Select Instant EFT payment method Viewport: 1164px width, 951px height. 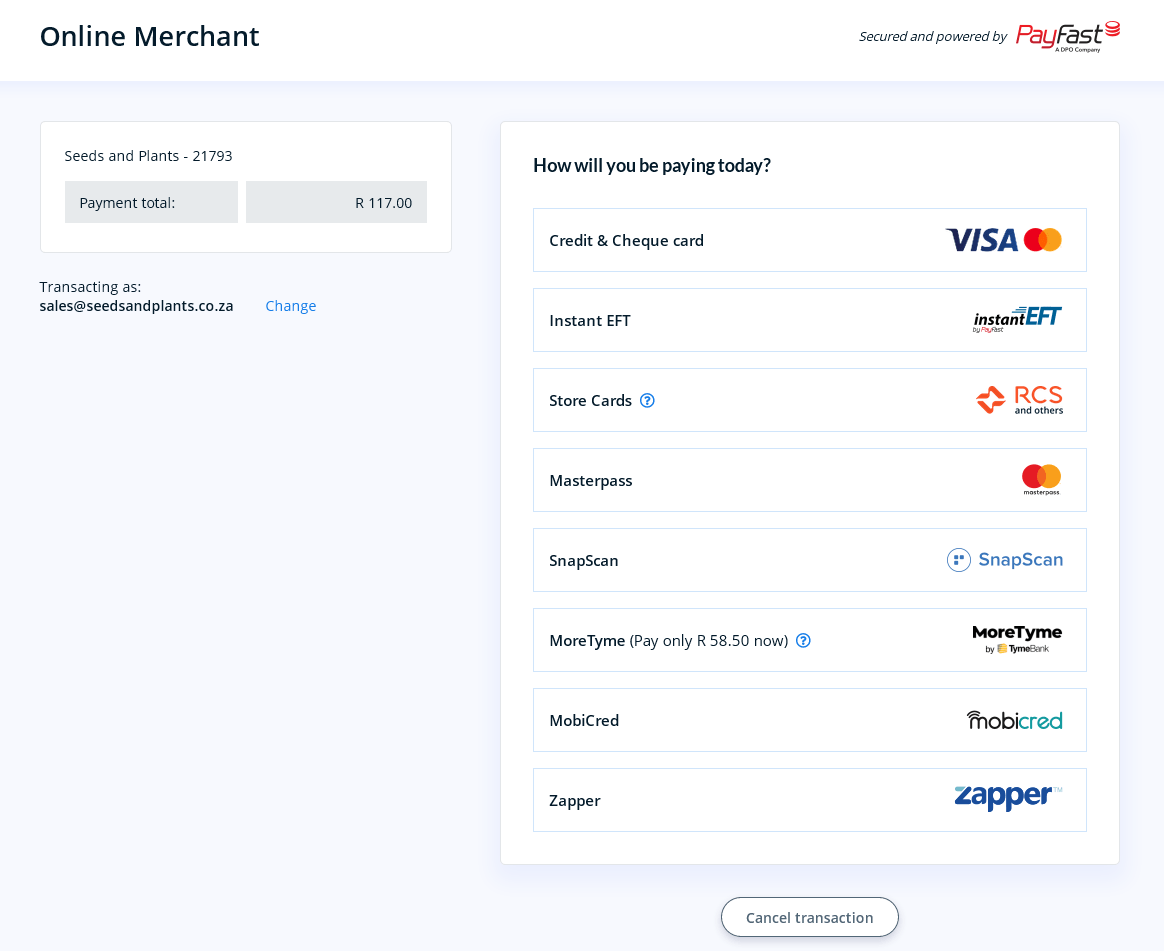click(809, 320)
